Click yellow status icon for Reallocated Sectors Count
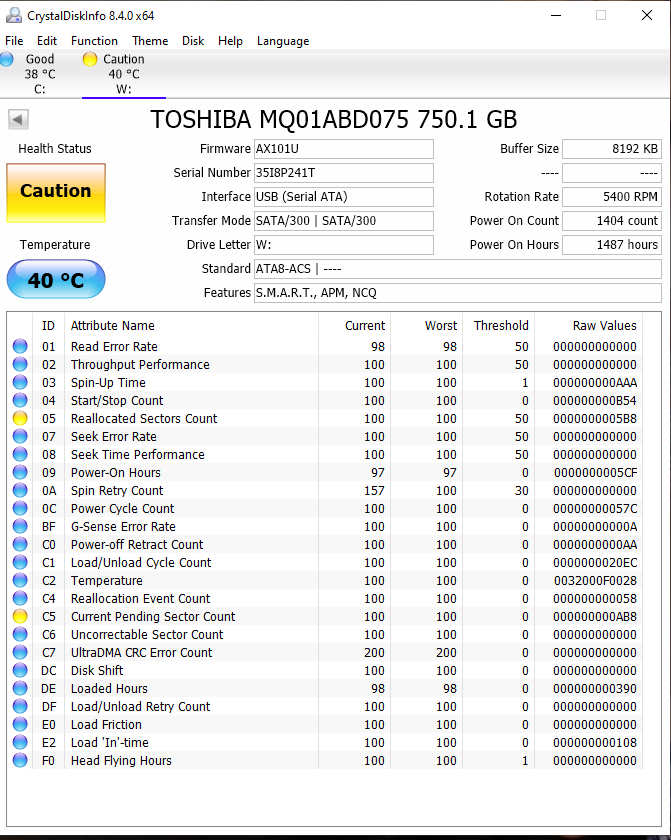Image resolution: width=671 pixels, height=840 pixels. pos(20,418)
